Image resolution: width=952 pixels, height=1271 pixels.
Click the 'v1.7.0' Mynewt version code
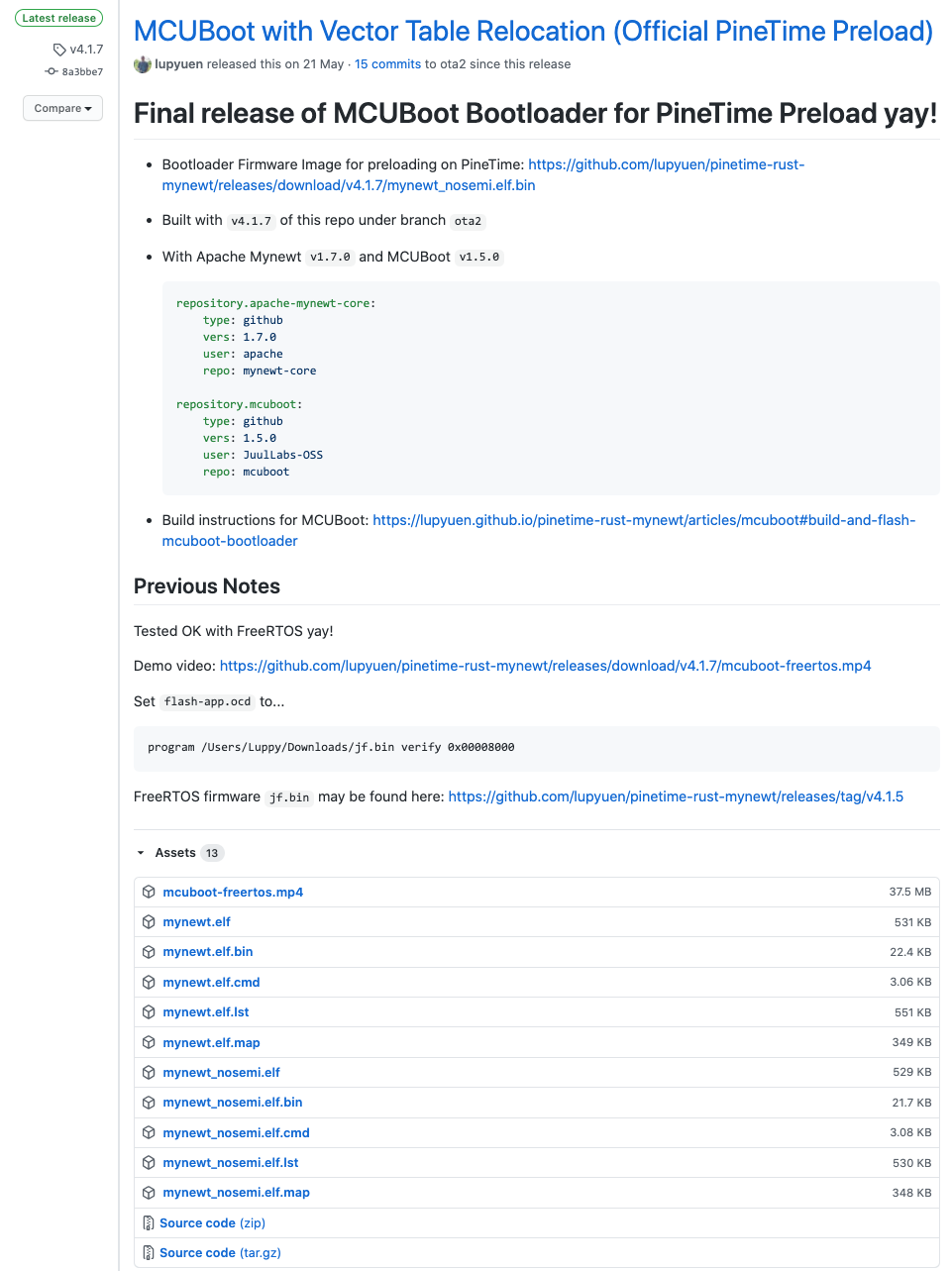330,257
